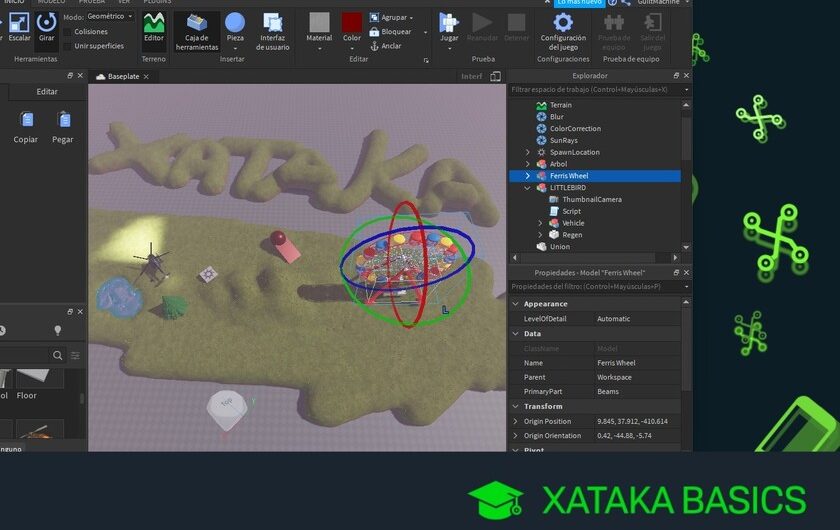Open Bloquear dropdown arrow

click(425, 32)
